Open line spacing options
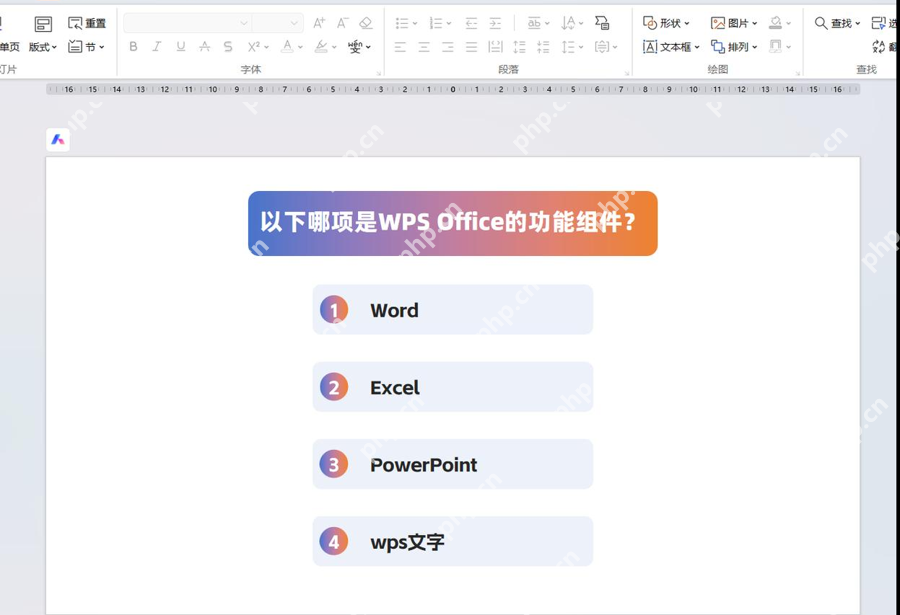Viewport: 900px width, 615px height. [x=572, y=47]
